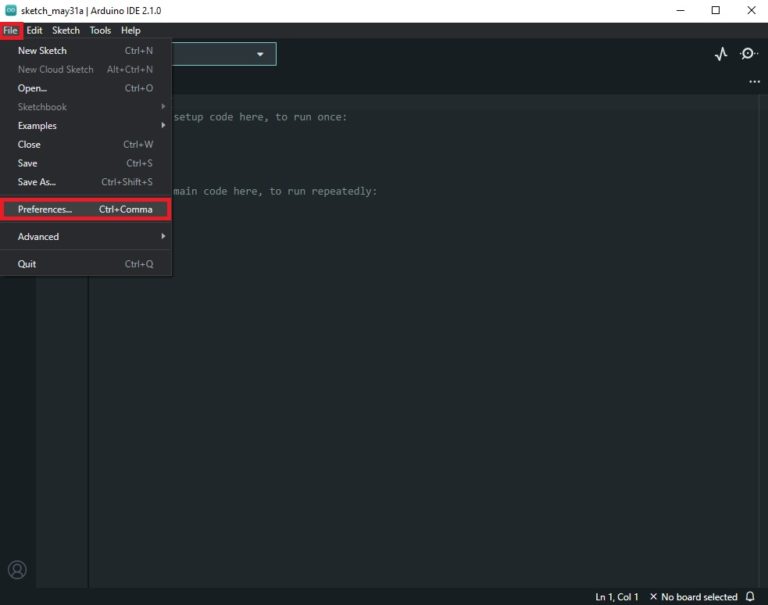Click inside the code editor area
This screenshot has width=768, height=605.
450,350
